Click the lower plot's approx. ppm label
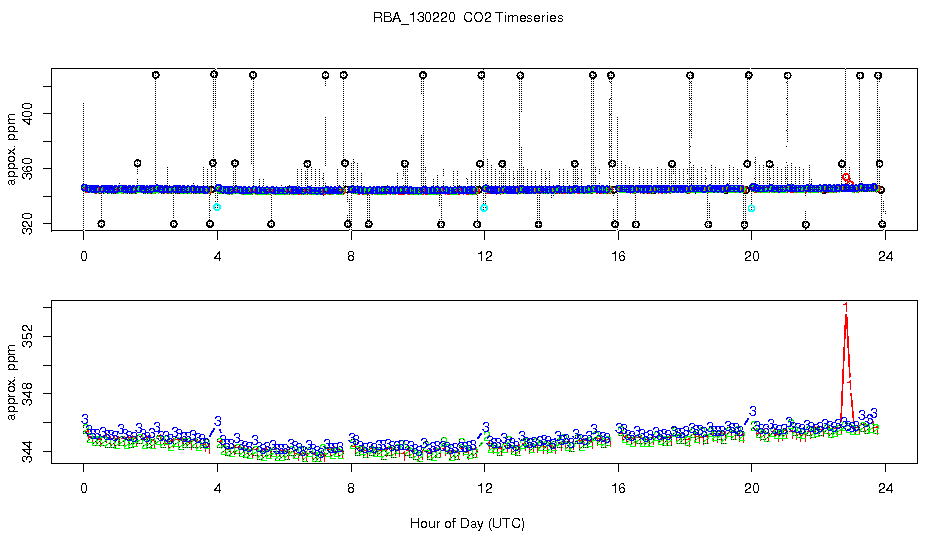Viewport: 936px width, 540px height. pos(11,382)
